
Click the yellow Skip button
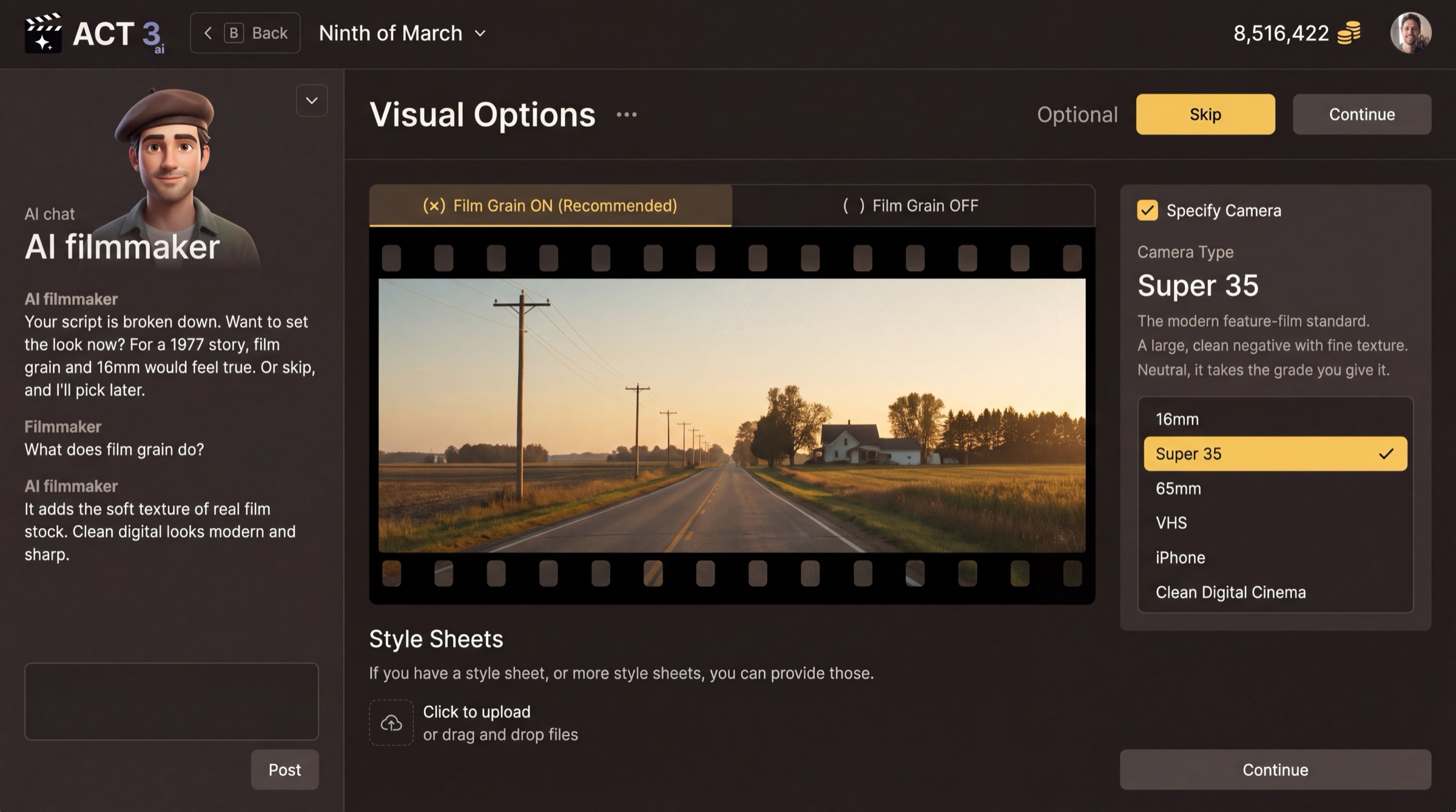[x=1205, y=114]
